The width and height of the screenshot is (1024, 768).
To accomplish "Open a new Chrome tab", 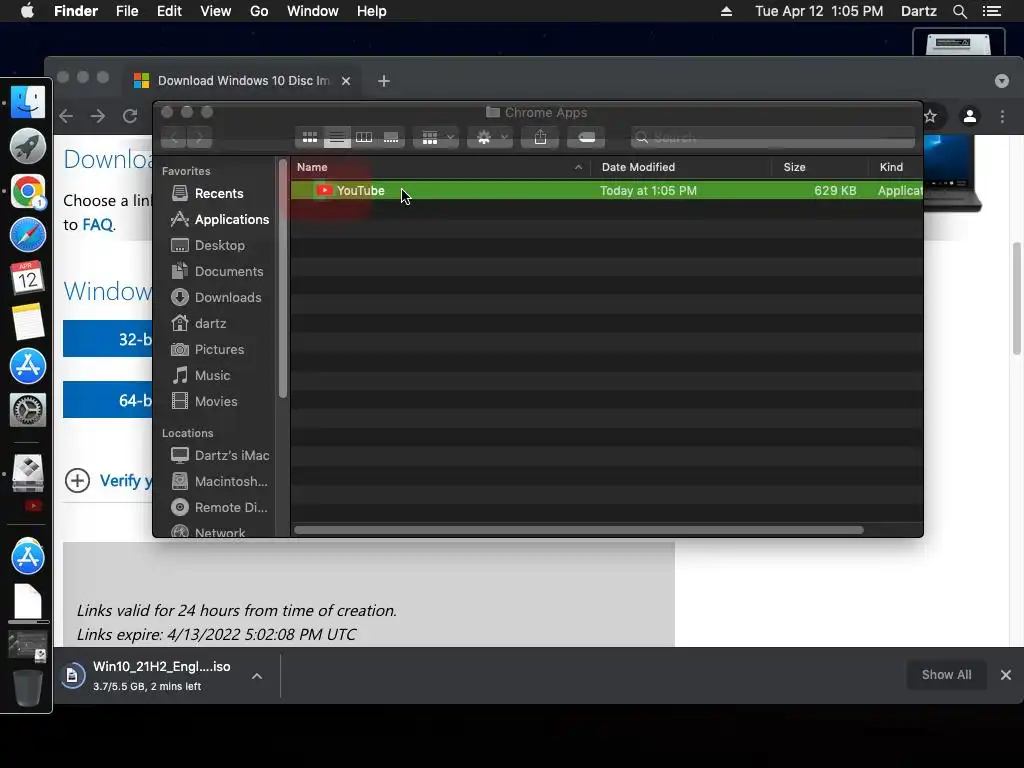I will pyautogui.click(x=384, y=81).
